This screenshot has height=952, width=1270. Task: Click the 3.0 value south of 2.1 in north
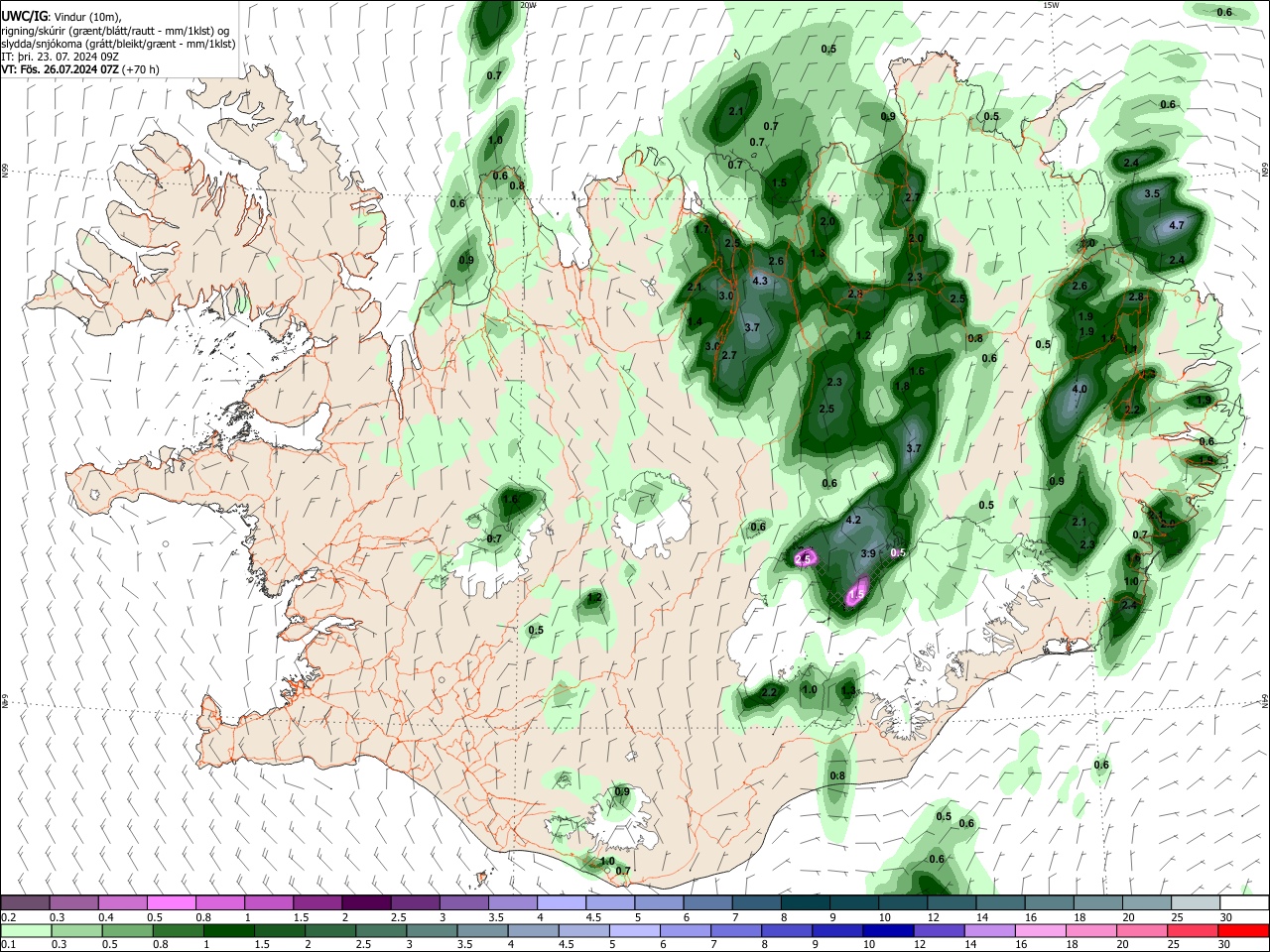725,297
